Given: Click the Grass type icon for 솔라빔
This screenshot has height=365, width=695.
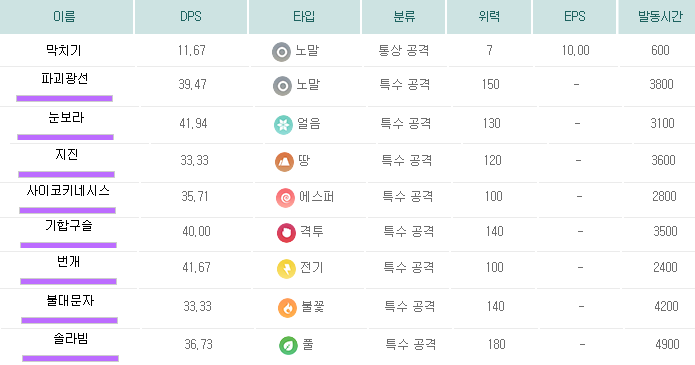Looking at the screenshot, I should pos(289,345).
